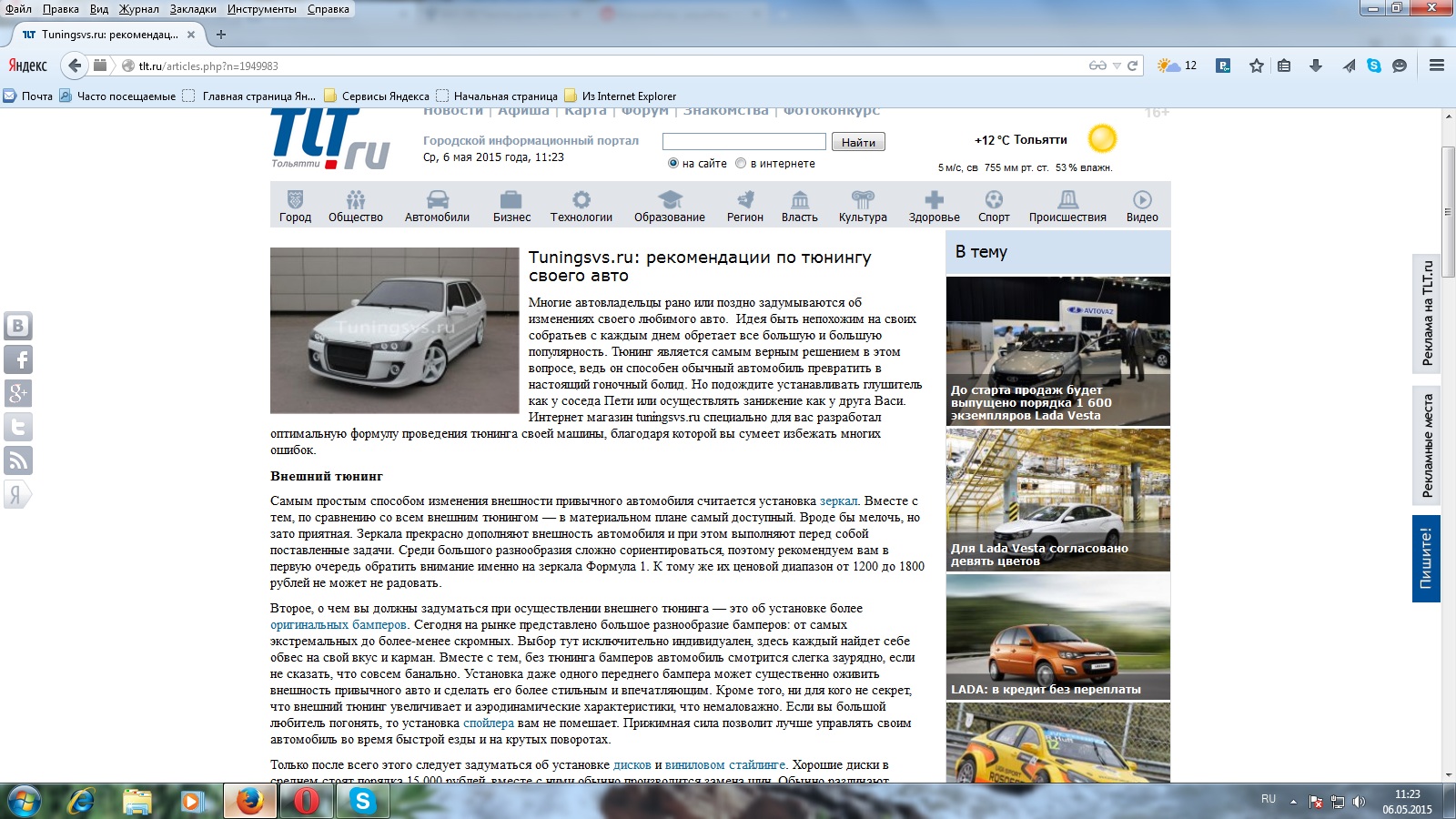The image size is (1456, 819).
Task: Expand the address bar history dropdown arrow
Action: tap(1117, 66)
